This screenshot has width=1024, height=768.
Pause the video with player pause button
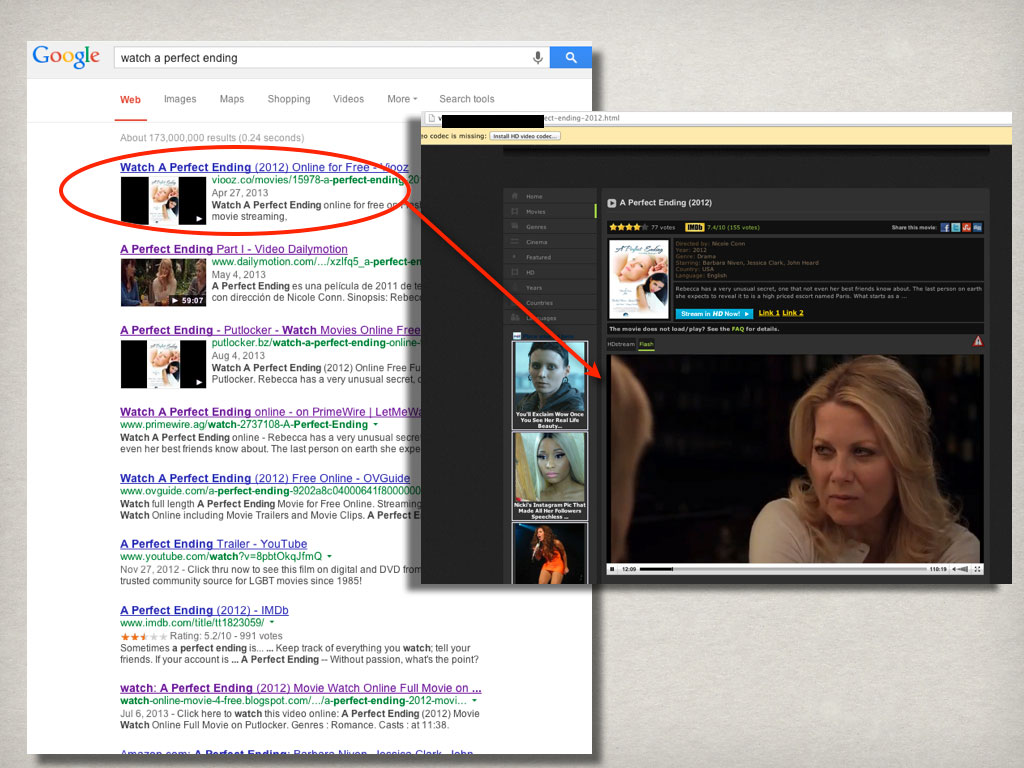pos(613,569)
